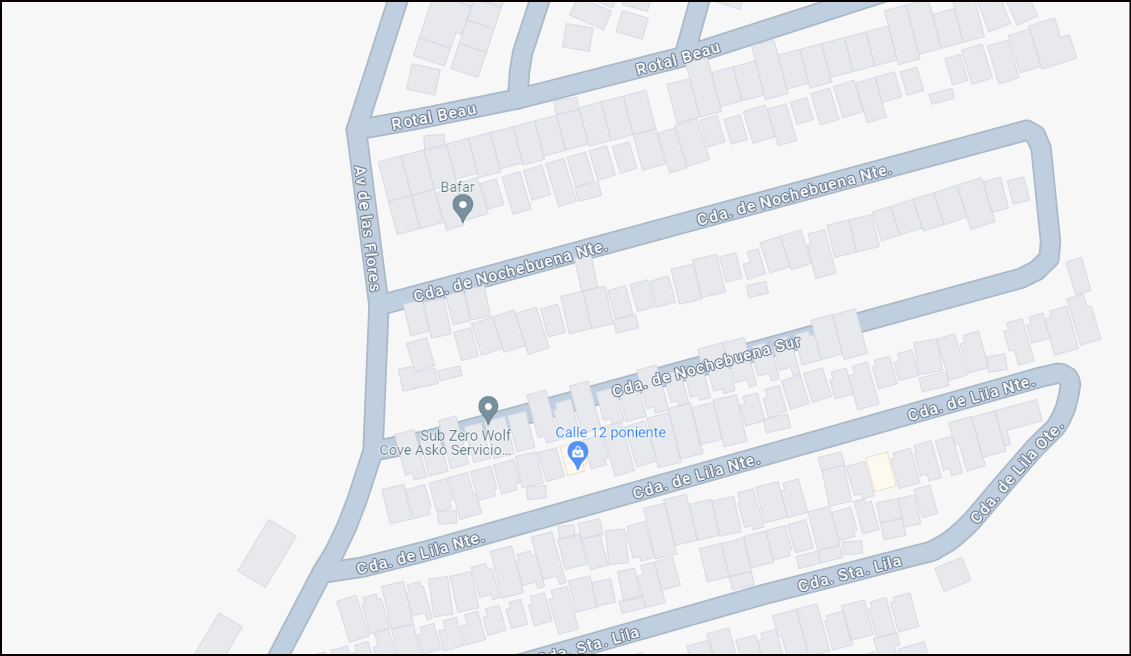
Task: Click the leftmost Cda. de Lila Nte. label
Action: tap(421, 554)
